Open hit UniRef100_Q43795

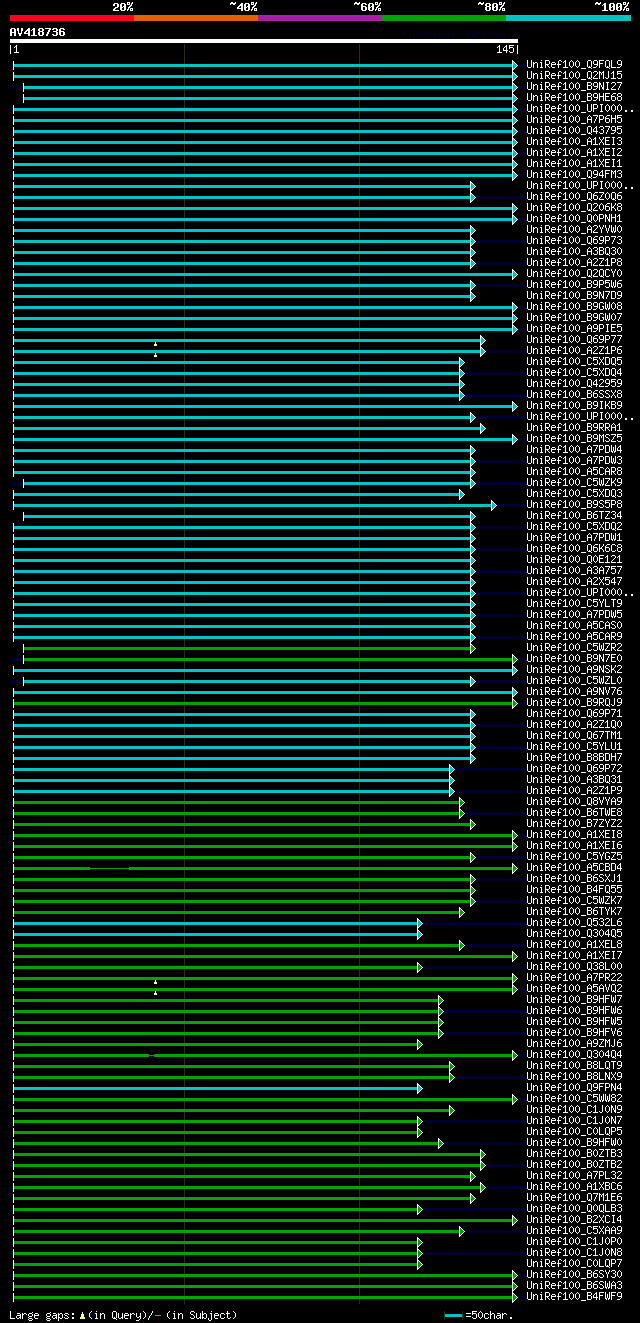pos(574,130)
